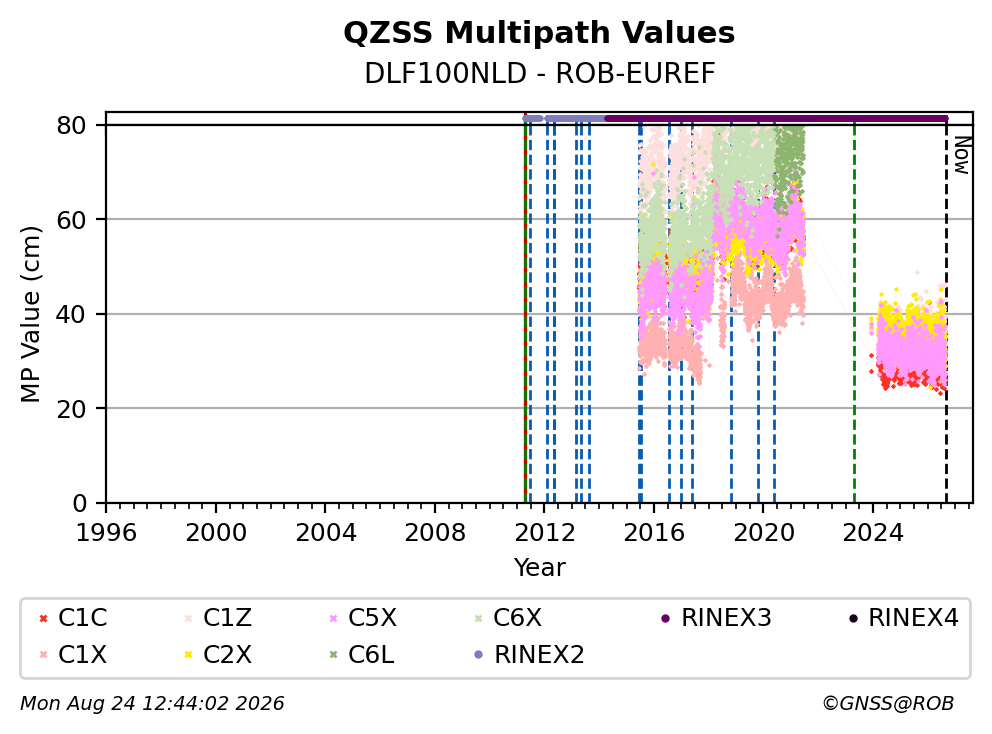Screen dimensions: 992x734
Task: Click the MP Value (cm) axis label
Action: tap(30, 314)
